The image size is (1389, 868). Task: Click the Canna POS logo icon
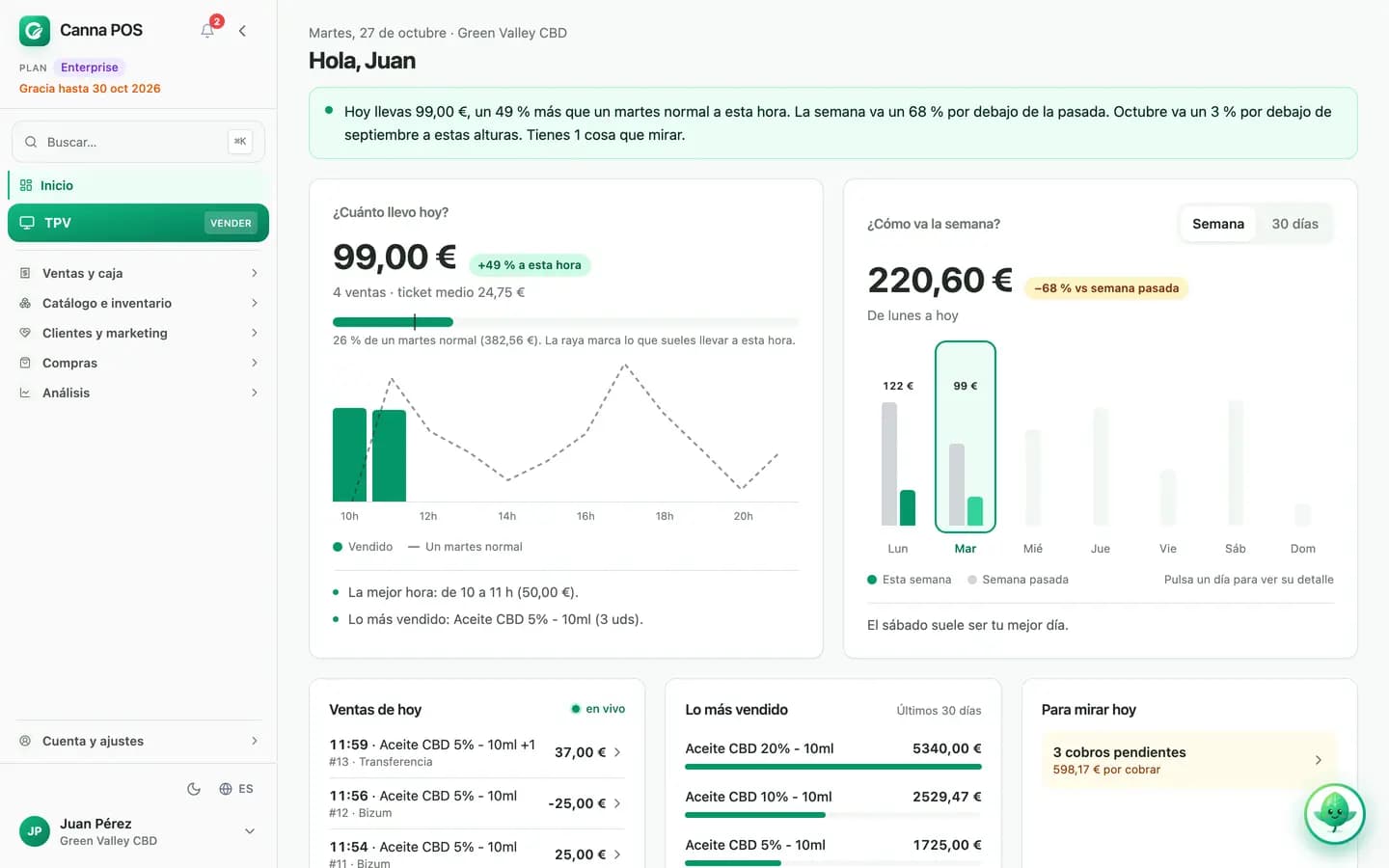click(x=35, y=31)
